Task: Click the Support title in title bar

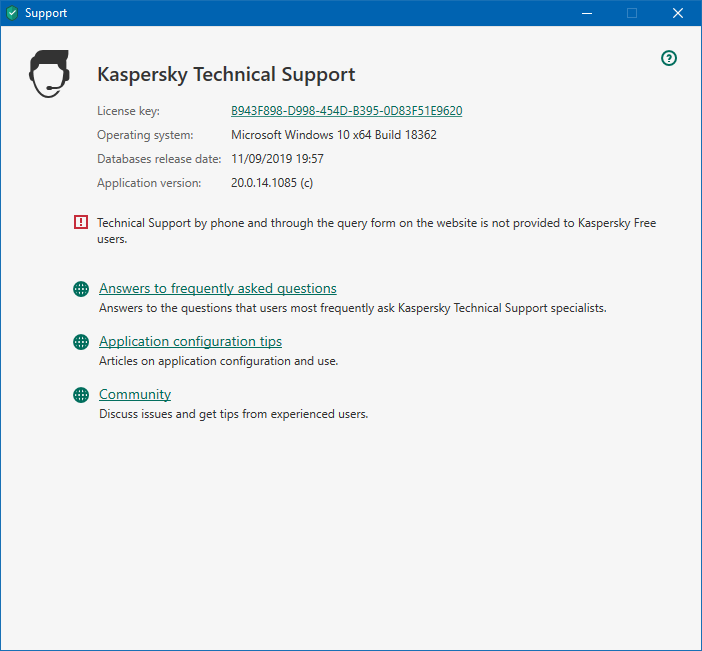Action: pos(46,13)
